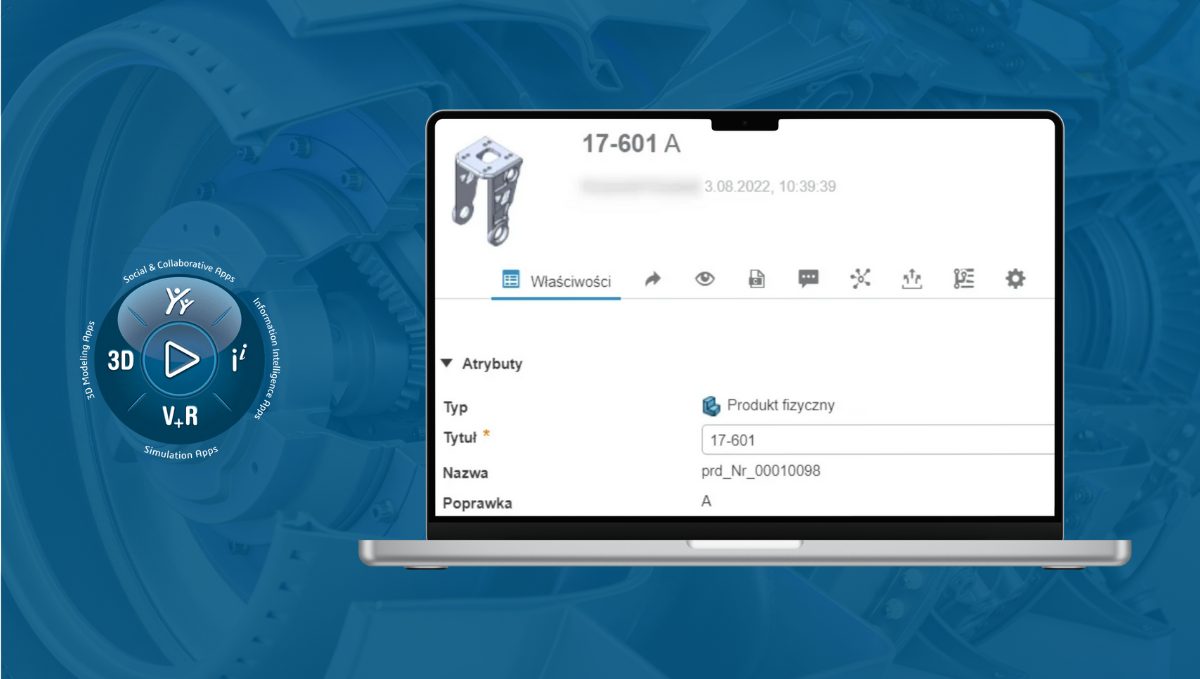This screenshot has height=679, width=1200.
Task: Open the Właściwości tab
Action: [557, 281]
